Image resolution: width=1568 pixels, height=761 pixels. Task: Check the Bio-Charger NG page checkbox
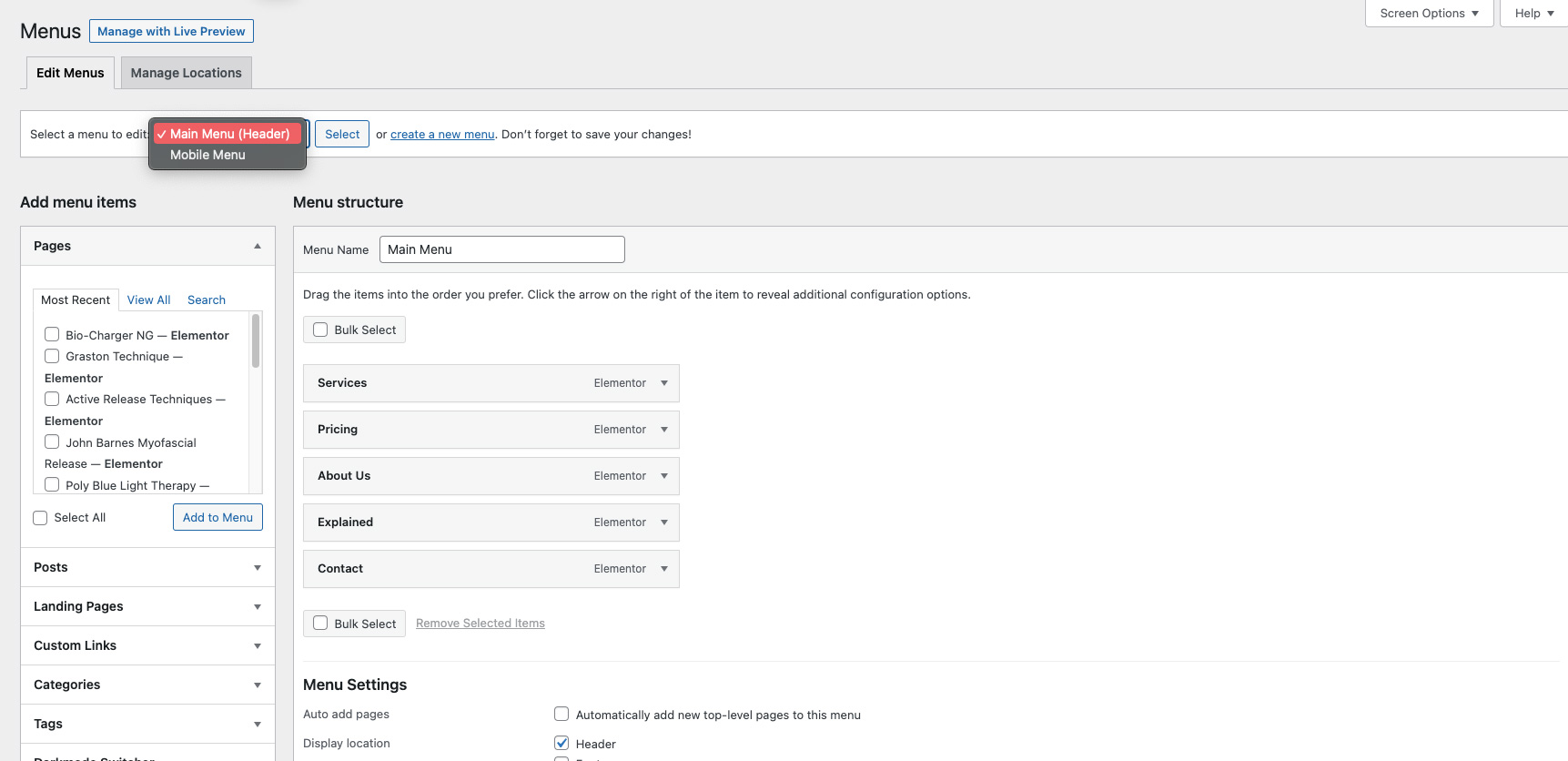point(52,335)
